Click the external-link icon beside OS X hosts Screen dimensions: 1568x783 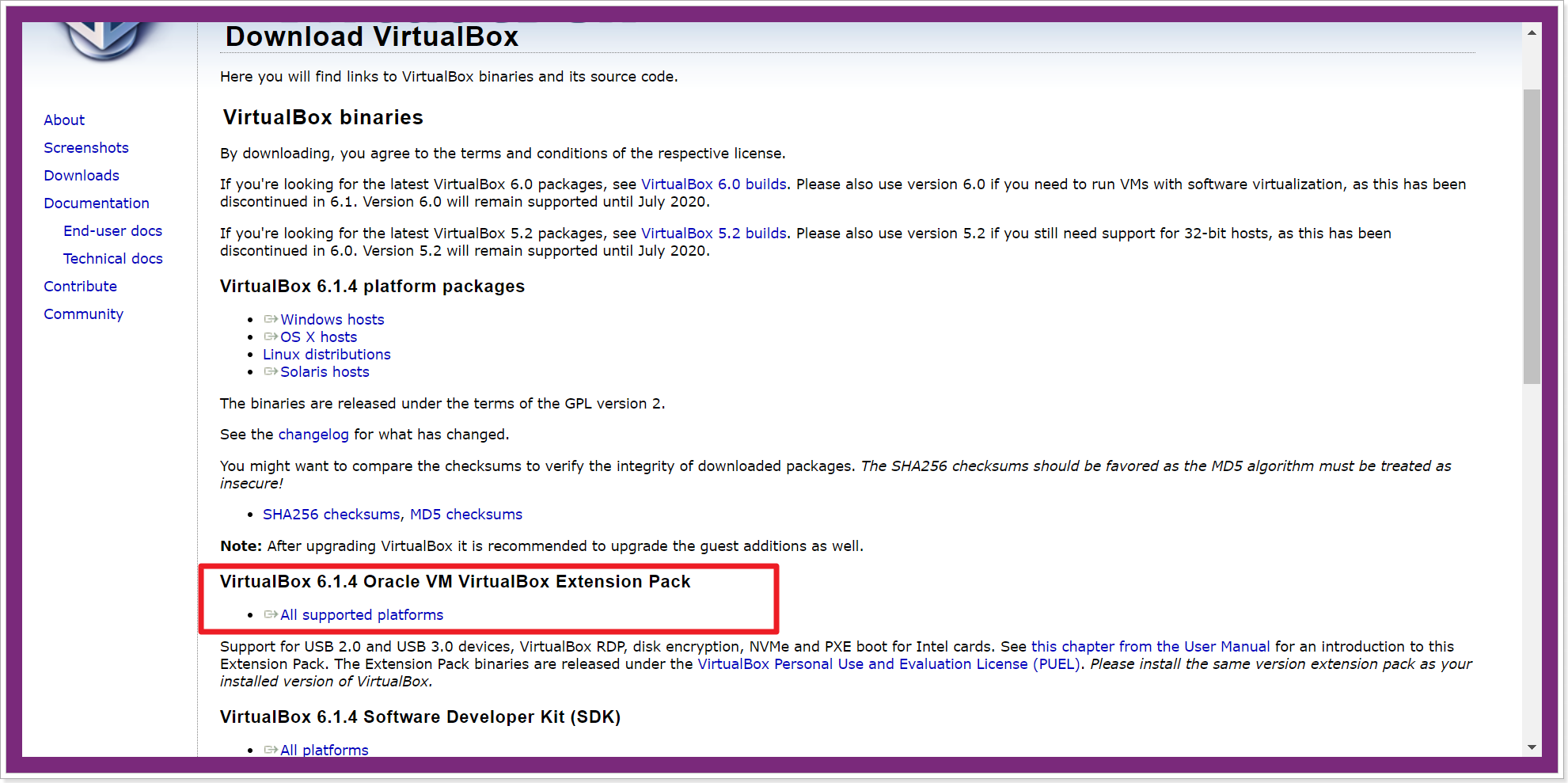[x=271, y=336]
